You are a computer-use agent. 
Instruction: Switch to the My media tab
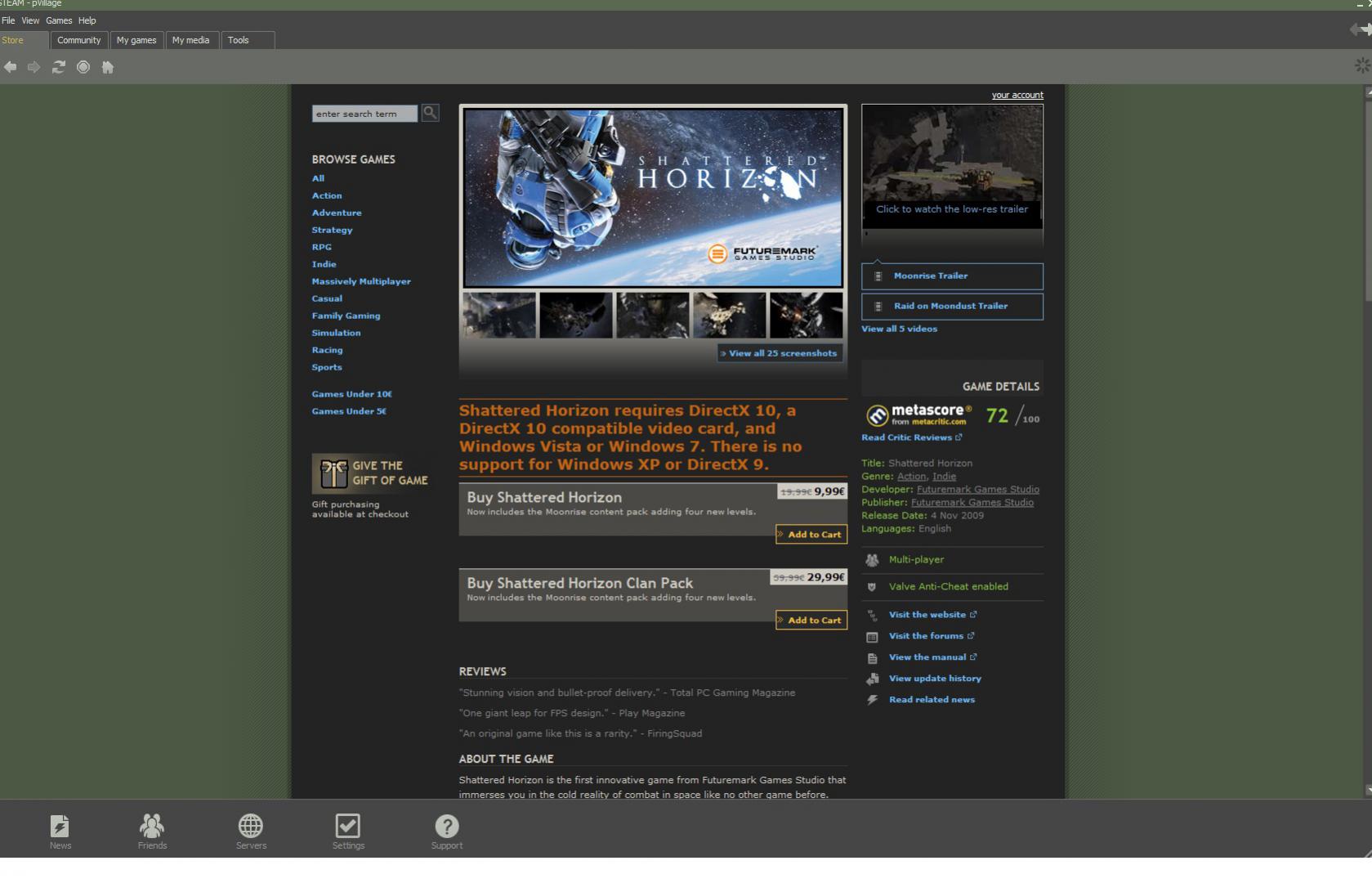(190, 40)
